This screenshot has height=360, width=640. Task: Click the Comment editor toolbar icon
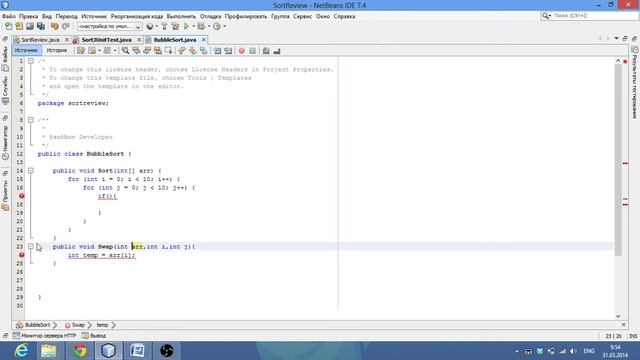click(266, 51)
